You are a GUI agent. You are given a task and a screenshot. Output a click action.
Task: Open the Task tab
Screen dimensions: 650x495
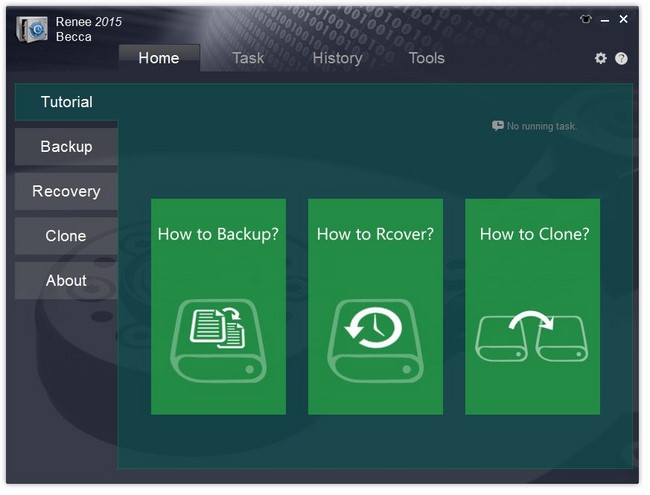248,58
